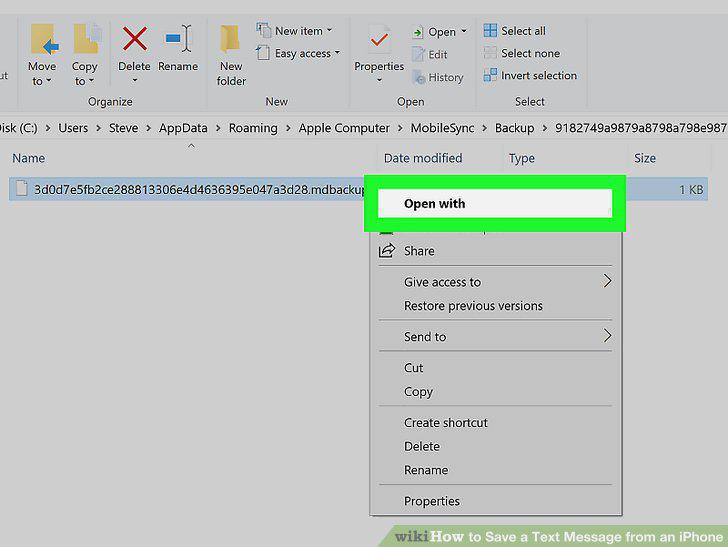Screen dimensions: 728x547
Task: Expand the Send to submenu arrow
Action: tap(607, 336)
